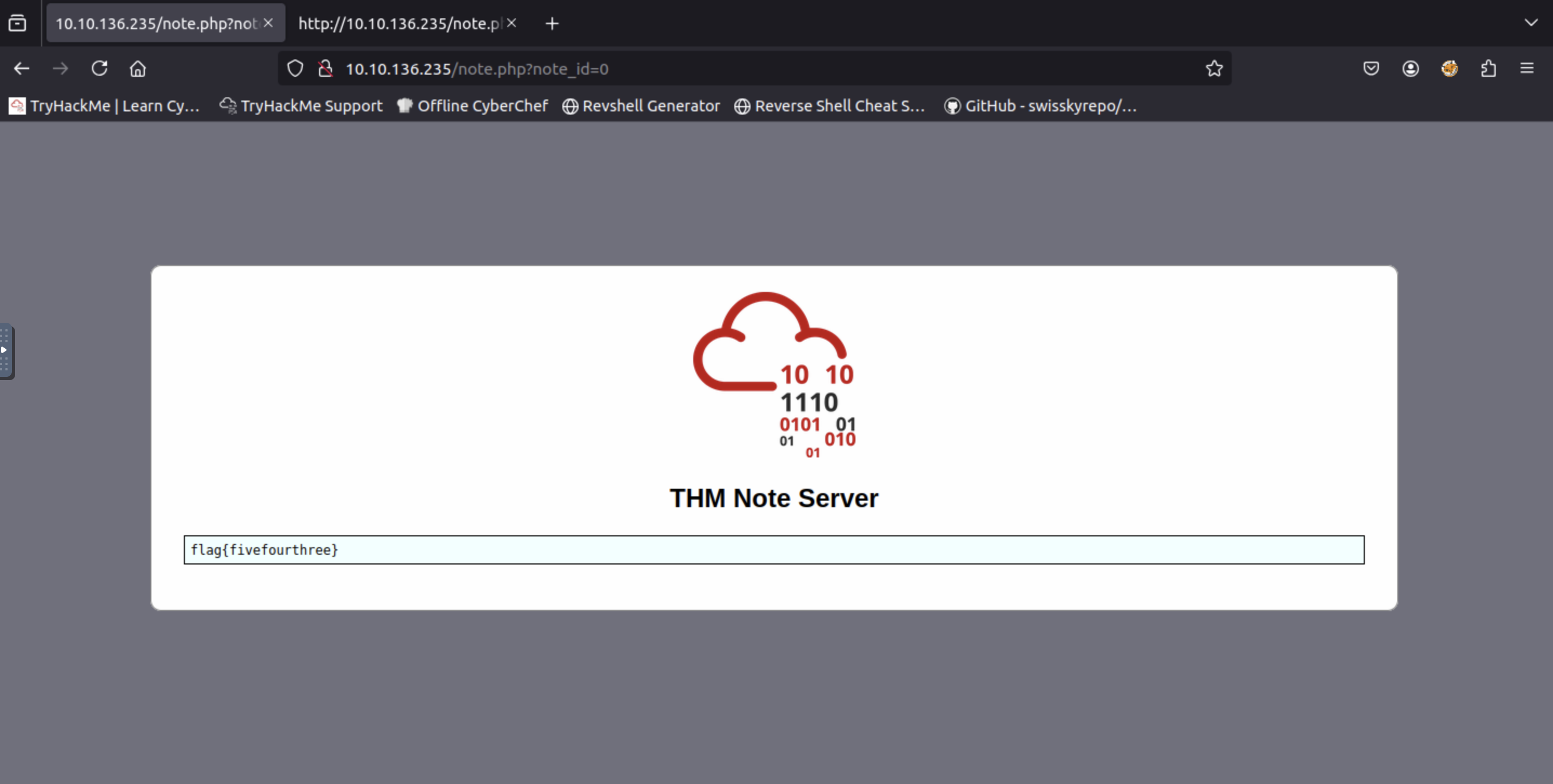Click the browser Back arrow button
The width and height of the screenshot is (1553, 784).
[x=22, y=69]
